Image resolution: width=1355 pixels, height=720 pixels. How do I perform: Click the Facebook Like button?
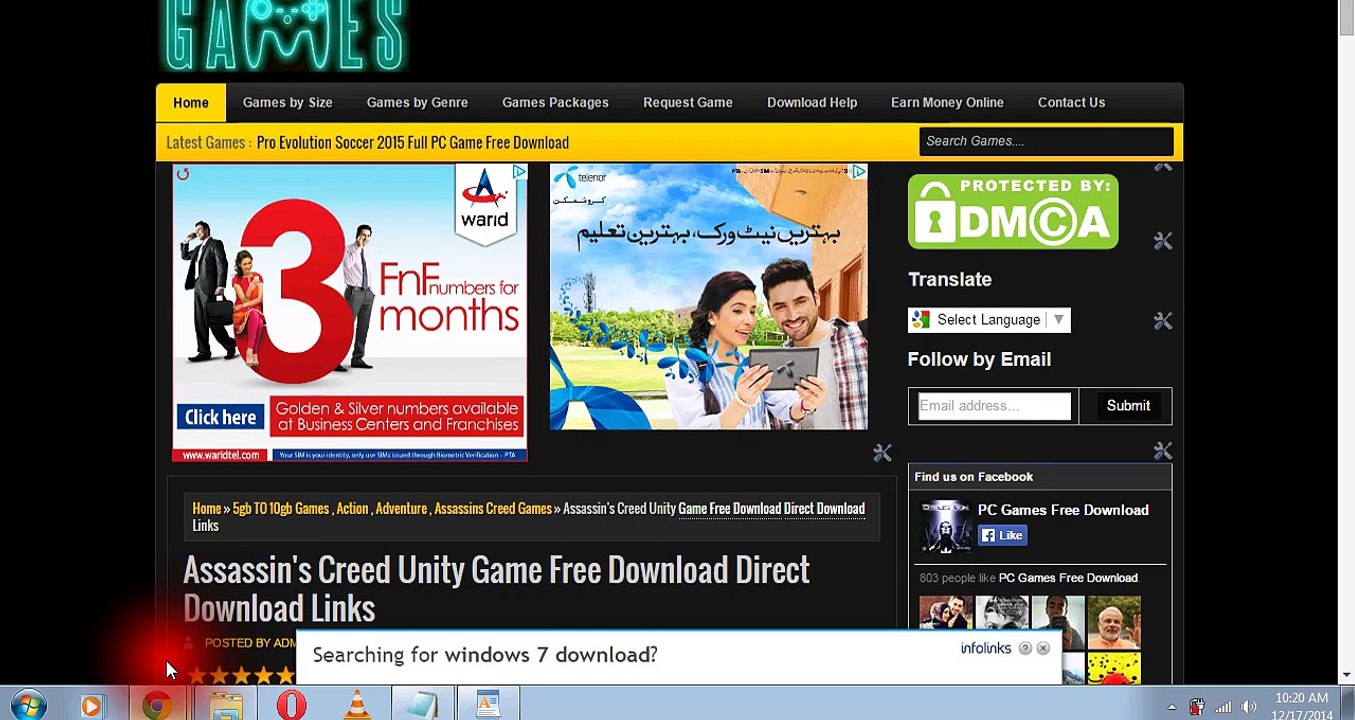1002,535
